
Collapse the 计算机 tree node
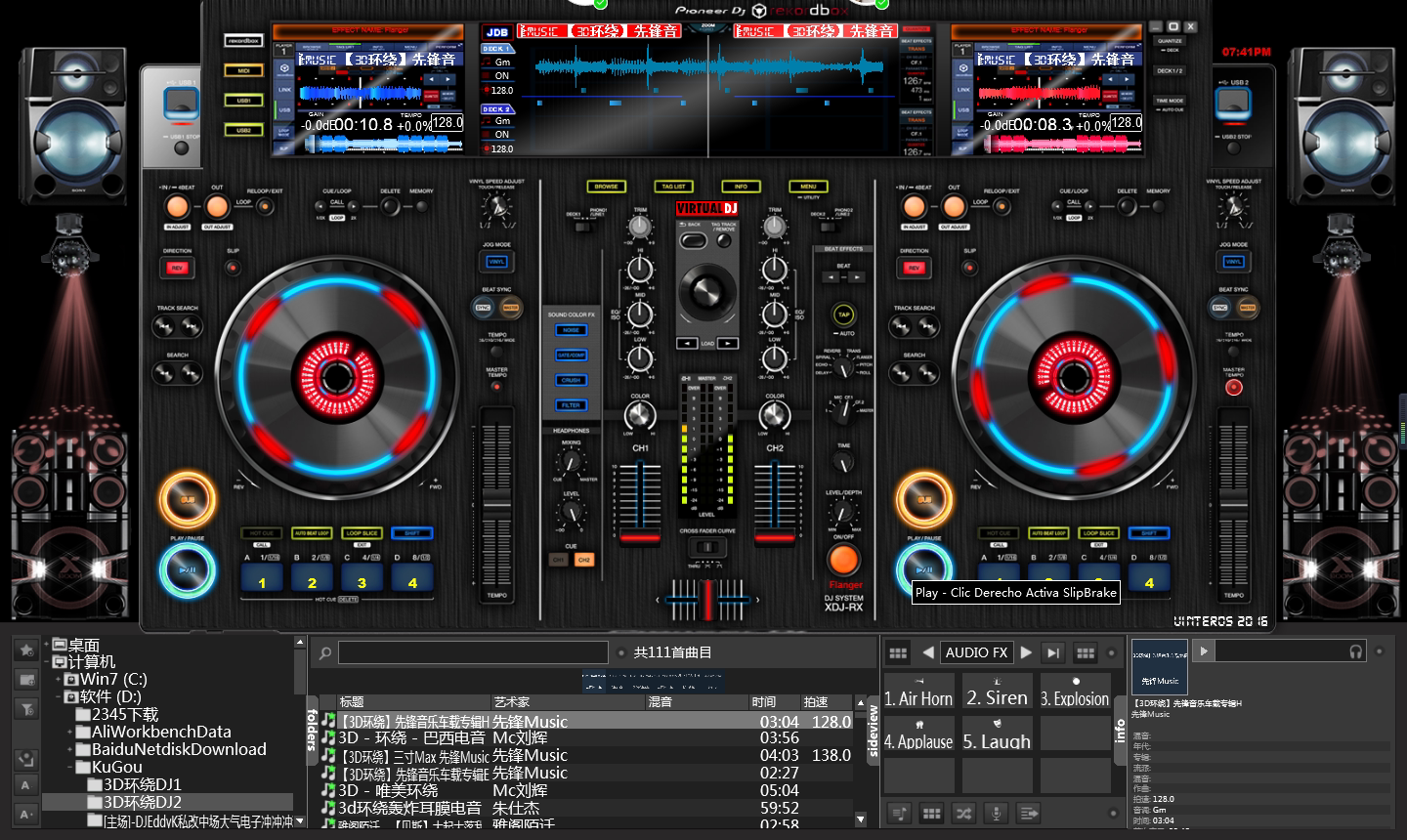point(46,662)
